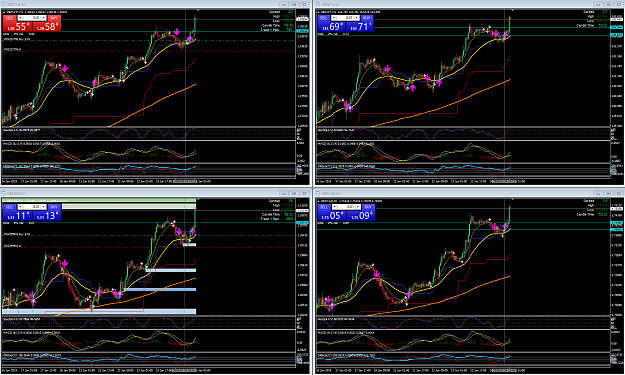The width and height of the screenshot is (625, 375).
Task: Minimize the GBPCAD,H1 chart window
Action: (x=598, y=193)
